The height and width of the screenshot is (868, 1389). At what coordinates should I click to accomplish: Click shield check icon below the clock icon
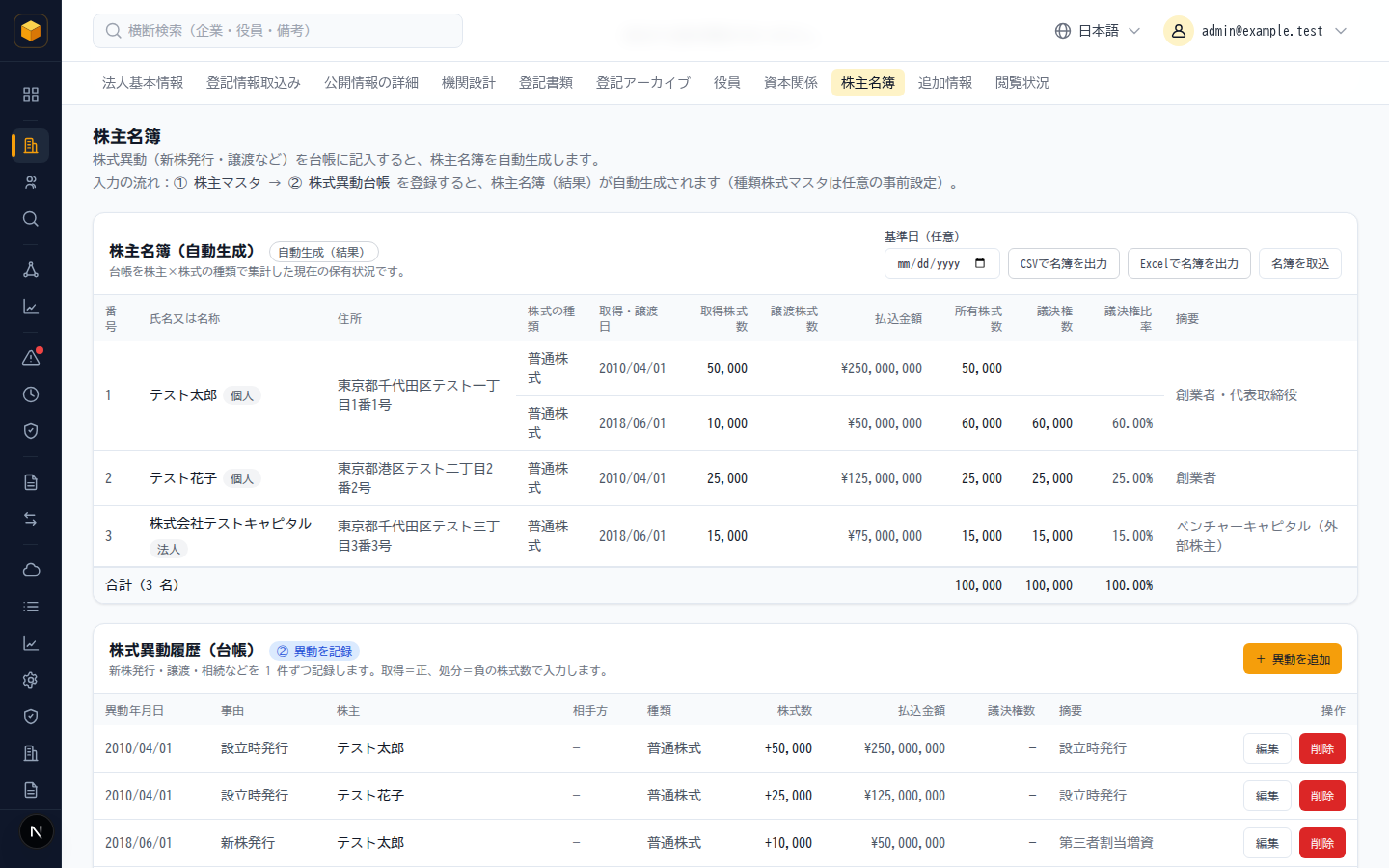coord(31,431)
